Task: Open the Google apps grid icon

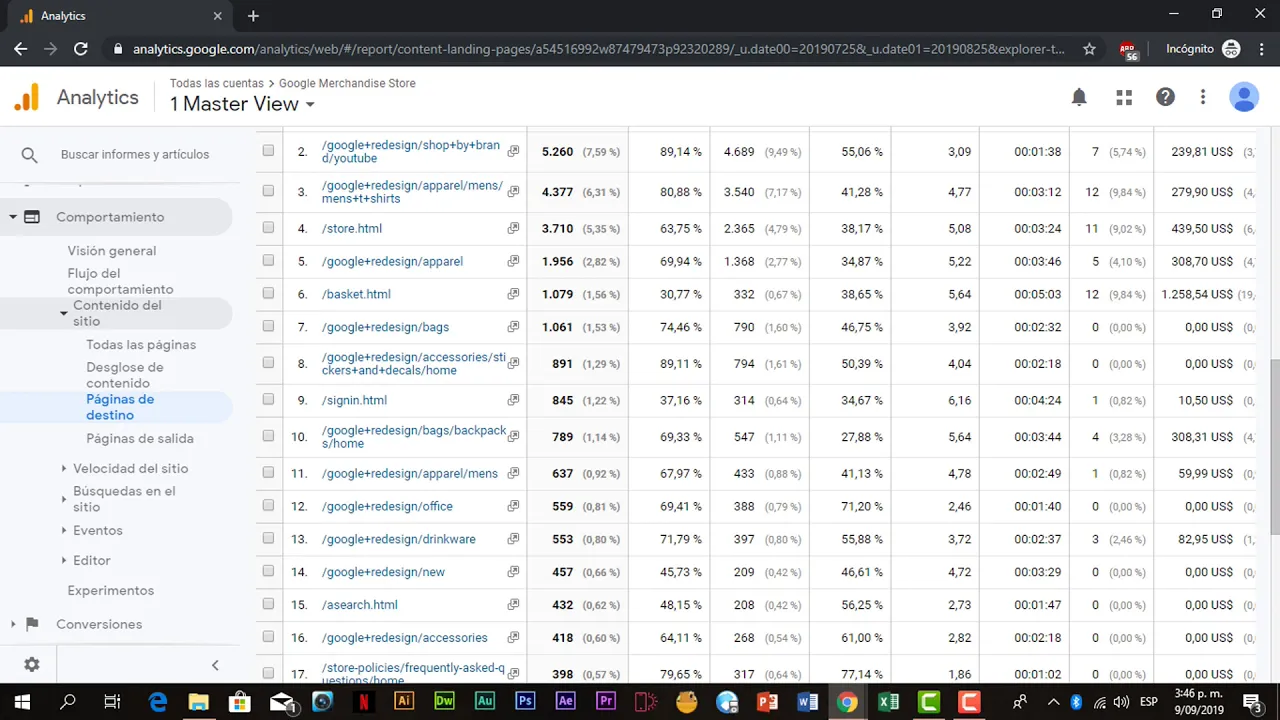Action: [x=1124, y=97]
